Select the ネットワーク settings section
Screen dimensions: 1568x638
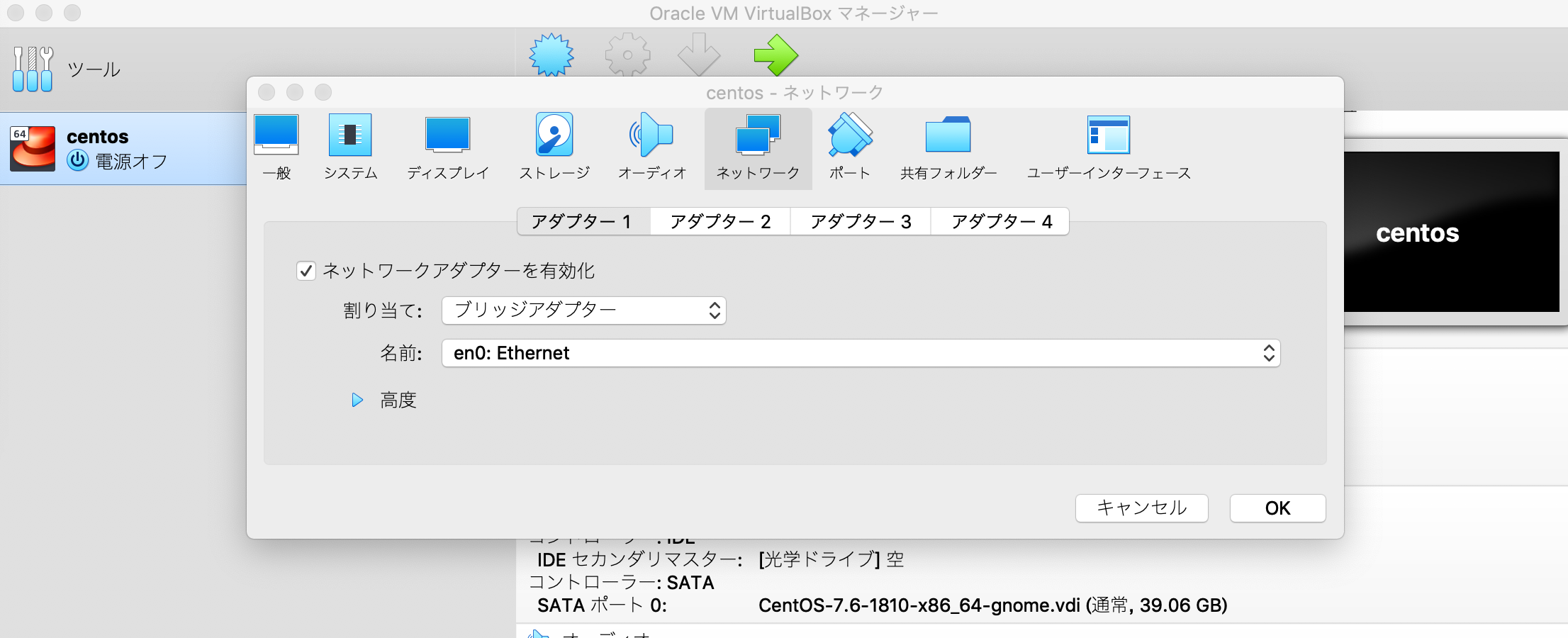coord(758,147)
